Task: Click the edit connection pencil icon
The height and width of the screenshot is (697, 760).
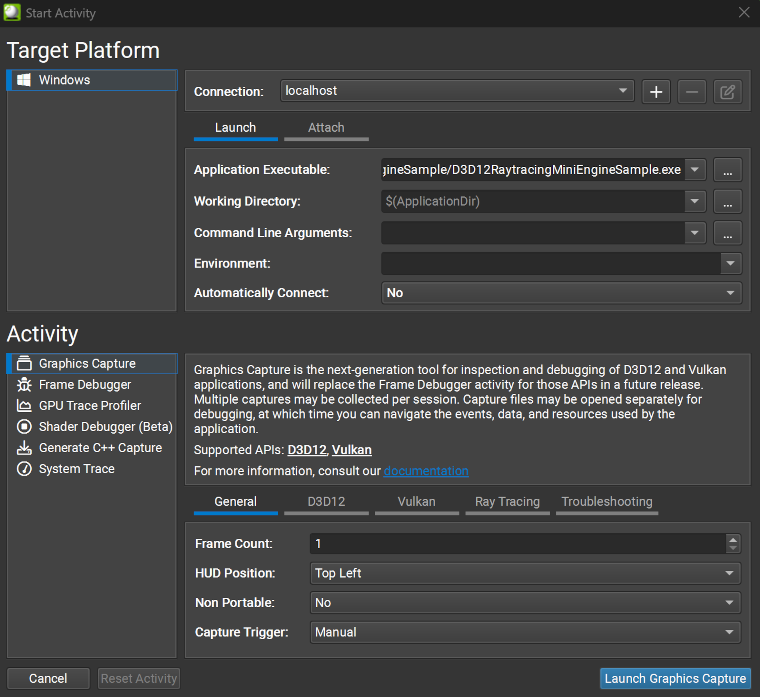Action: pyautogui.click(x=727, y=92)
